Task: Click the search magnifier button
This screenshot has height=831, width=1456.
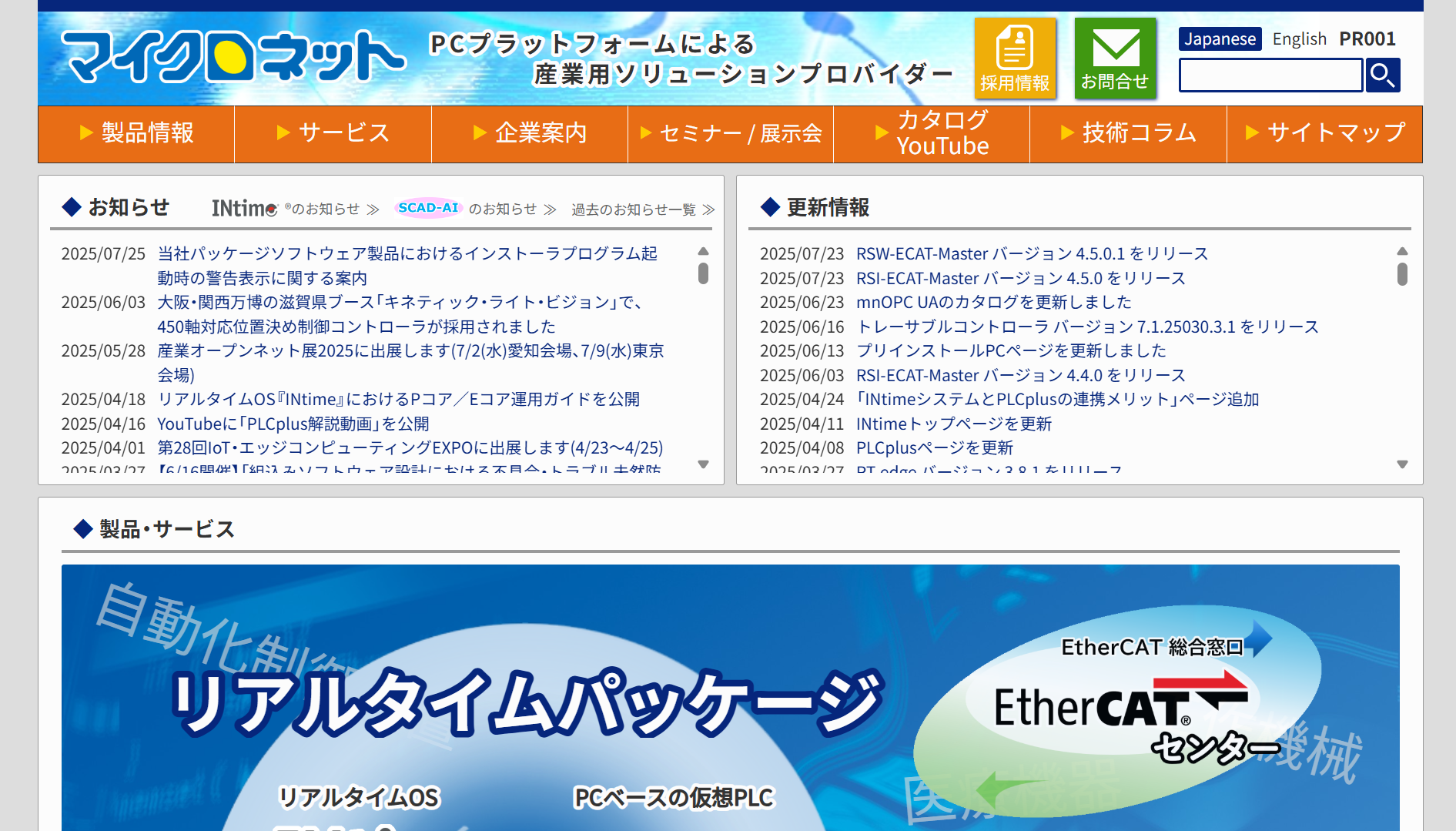Action: coord(1383,75)
